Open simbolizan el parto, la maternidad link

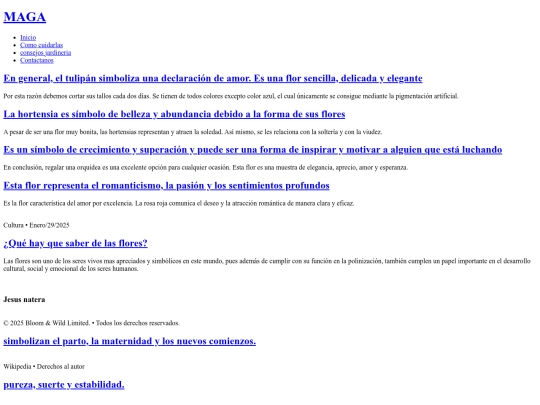pos(129,341)
